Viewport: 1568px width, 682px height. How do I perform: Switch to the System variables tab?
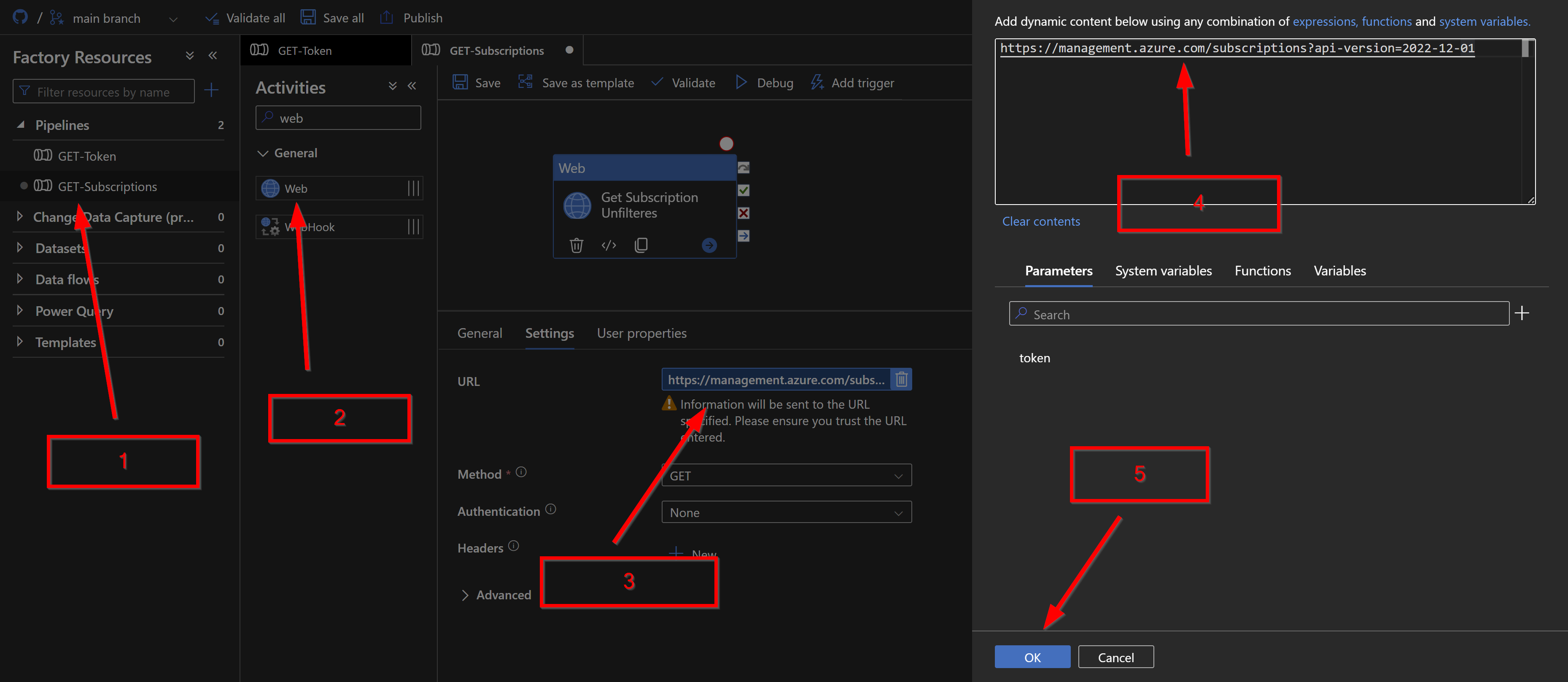click(1163, 270)
